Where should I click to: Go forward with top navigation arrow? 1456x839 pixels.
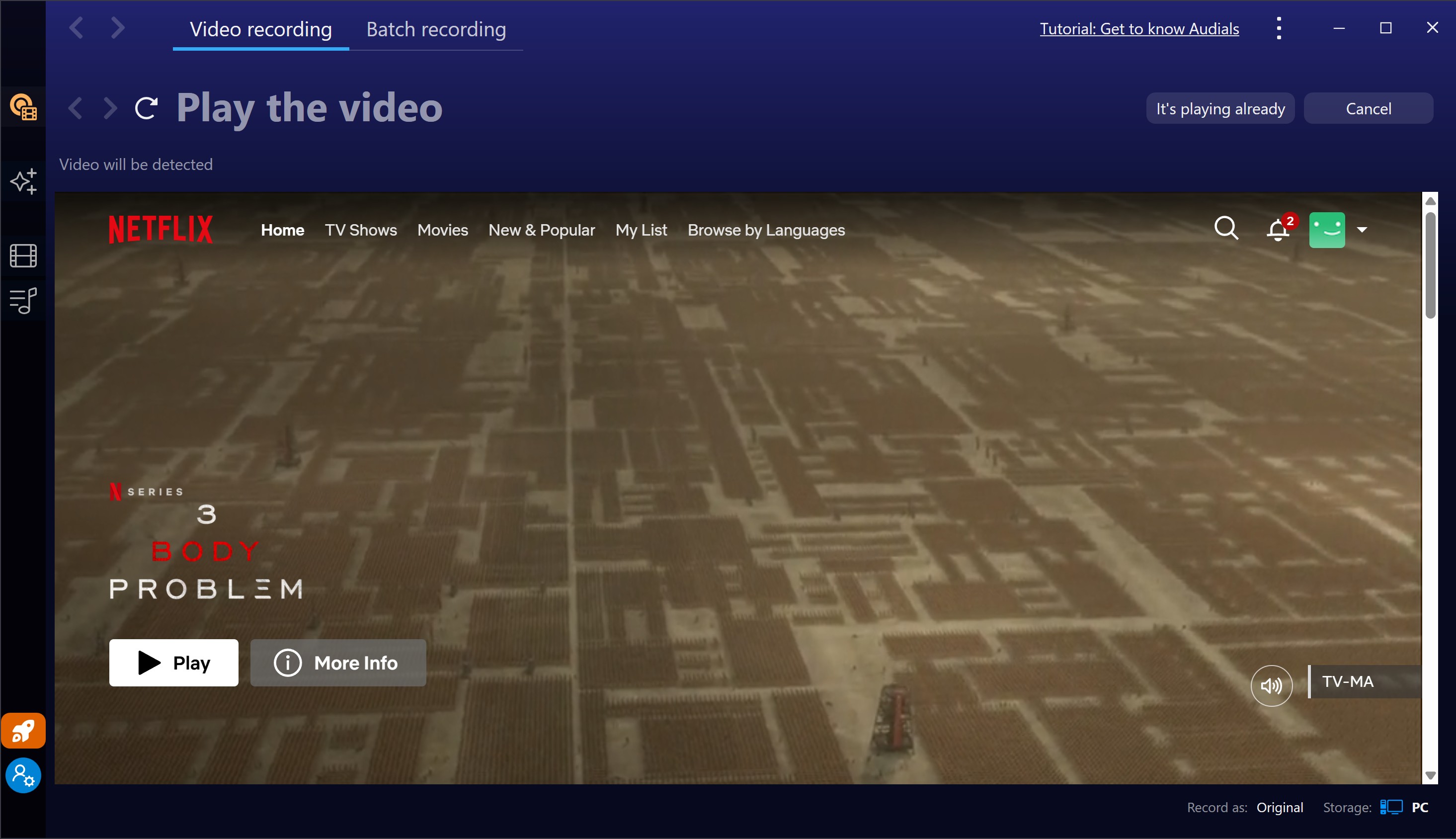pos(117,28)
